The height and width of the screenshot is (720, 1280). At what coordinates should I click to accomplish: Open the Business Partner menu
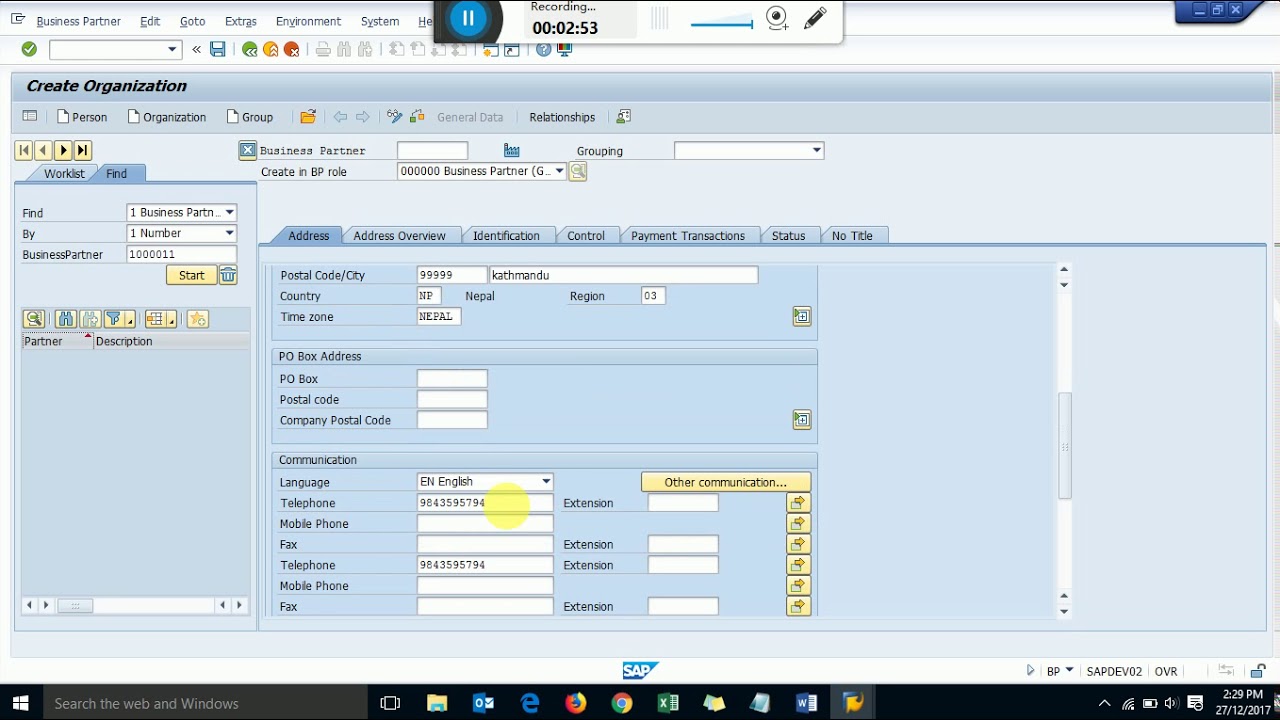point(78,21)
